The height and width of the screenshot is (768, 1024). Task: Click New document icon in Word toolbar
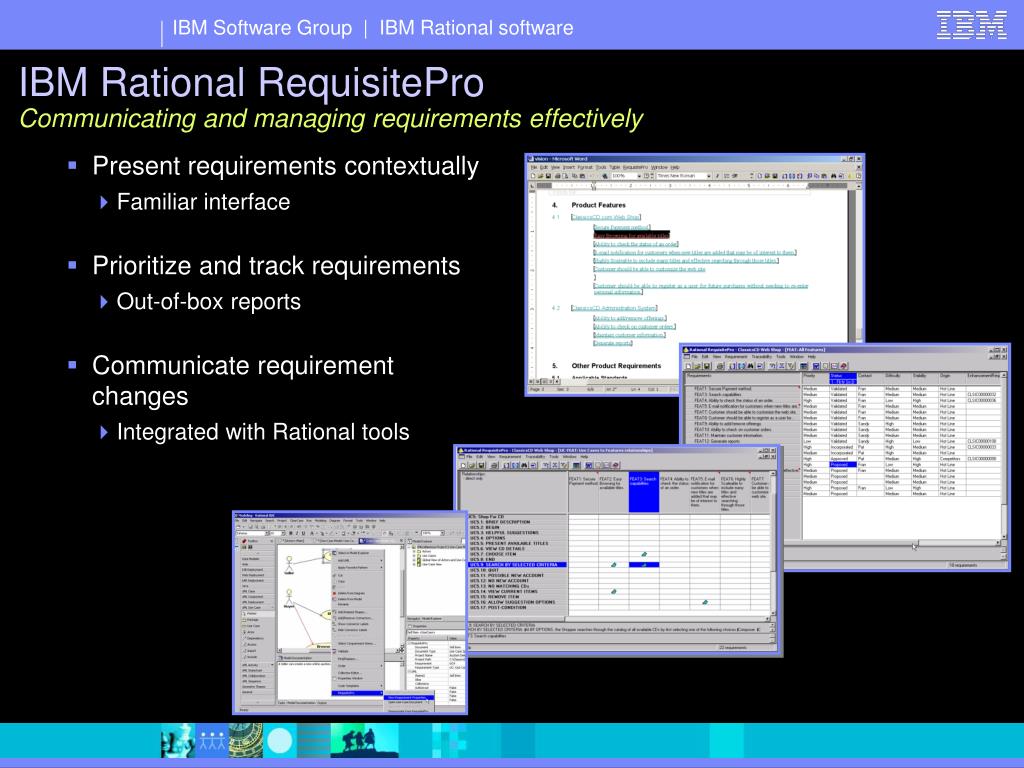(x=533, y=176)
